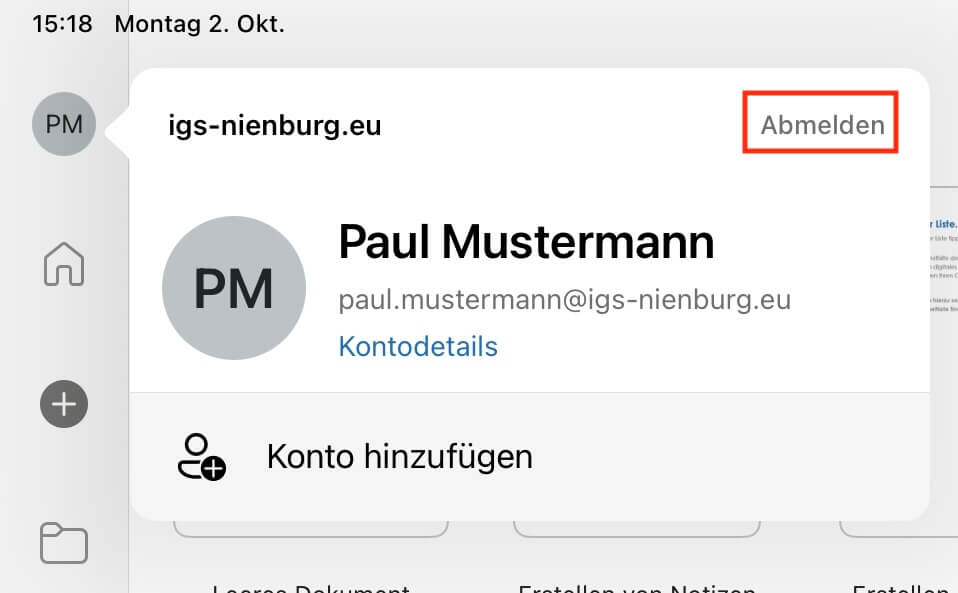Select the Konto hinzufügen text entry

[x=399, y=457]
